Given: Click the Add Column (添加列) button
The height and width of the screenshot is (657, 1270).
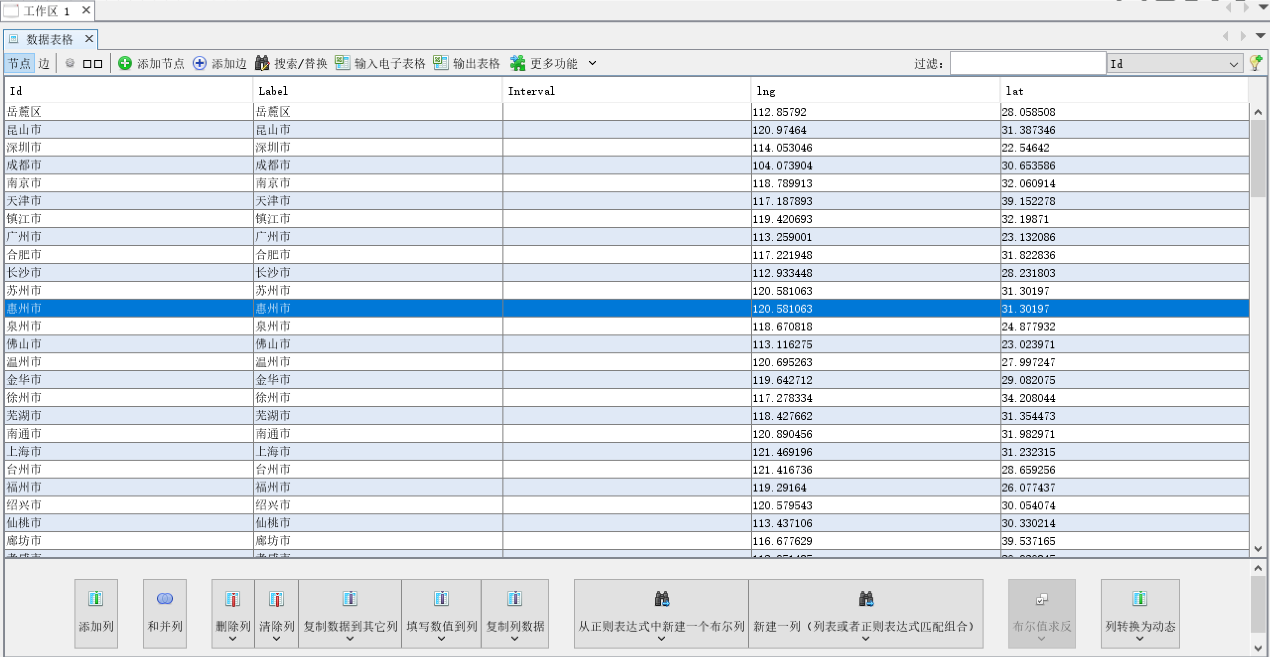Looking at the screenshot, I should (96, 613).
